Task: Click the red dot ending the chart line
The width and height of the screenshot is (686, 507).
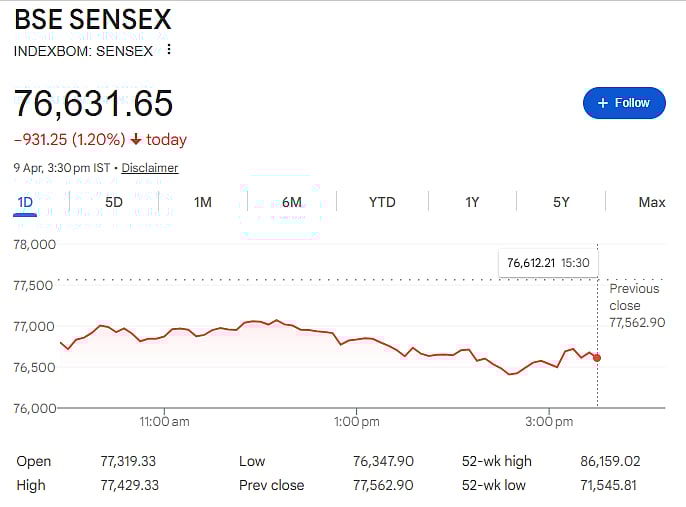Action: pos(597,357)
